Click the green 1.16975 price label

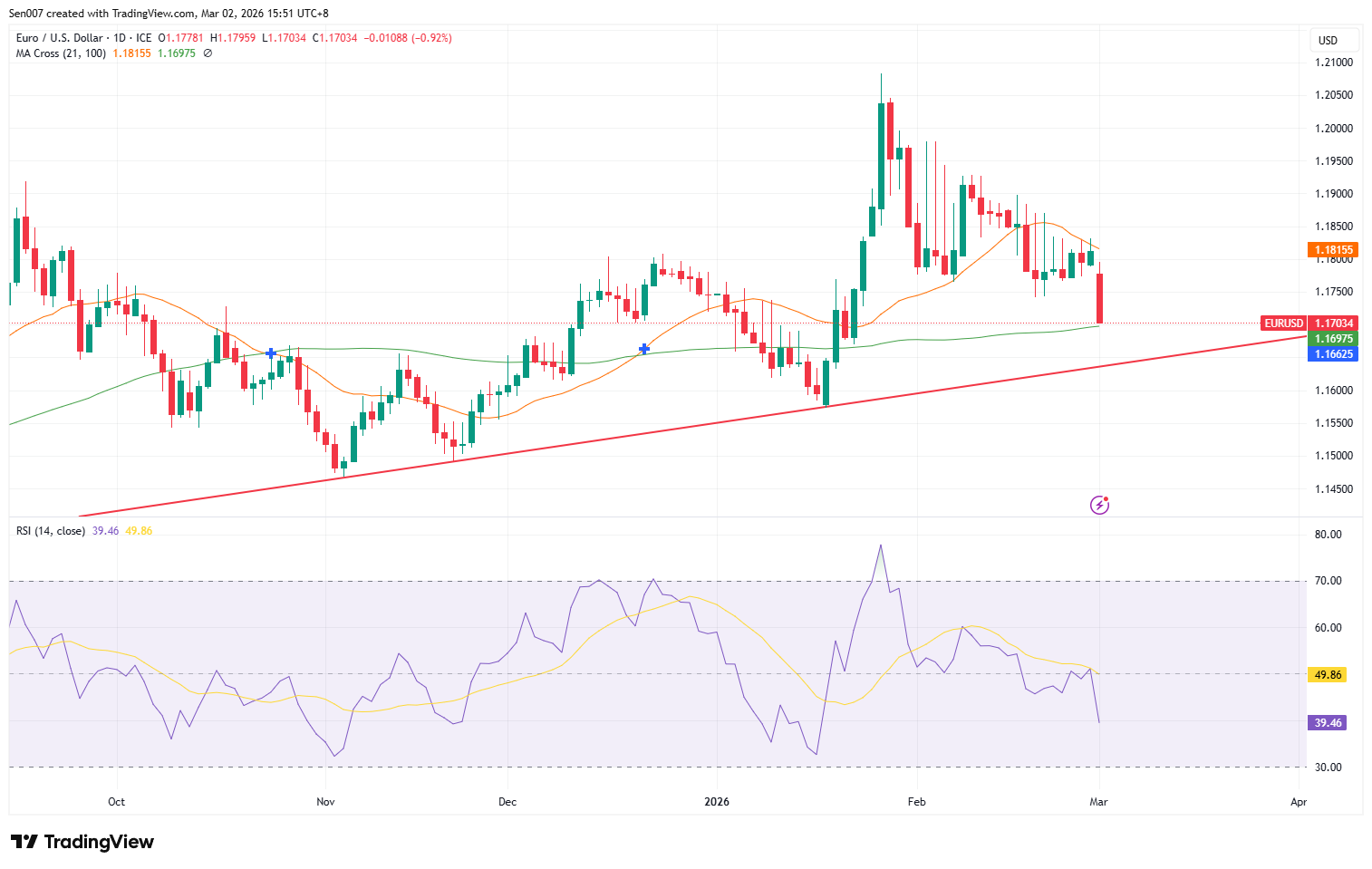coord(1333,338)
